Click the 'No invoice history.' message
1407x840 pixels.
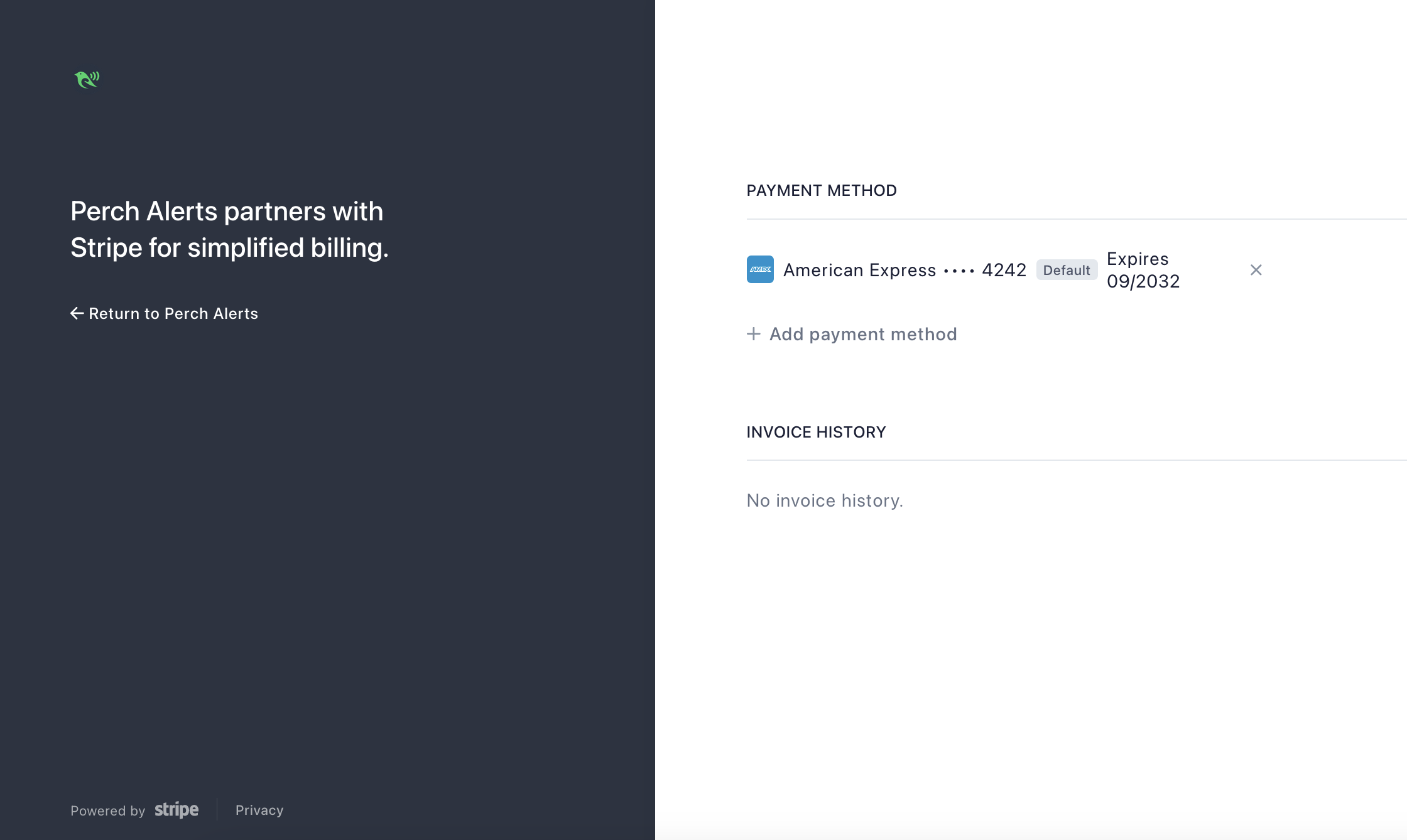point(825,500)
